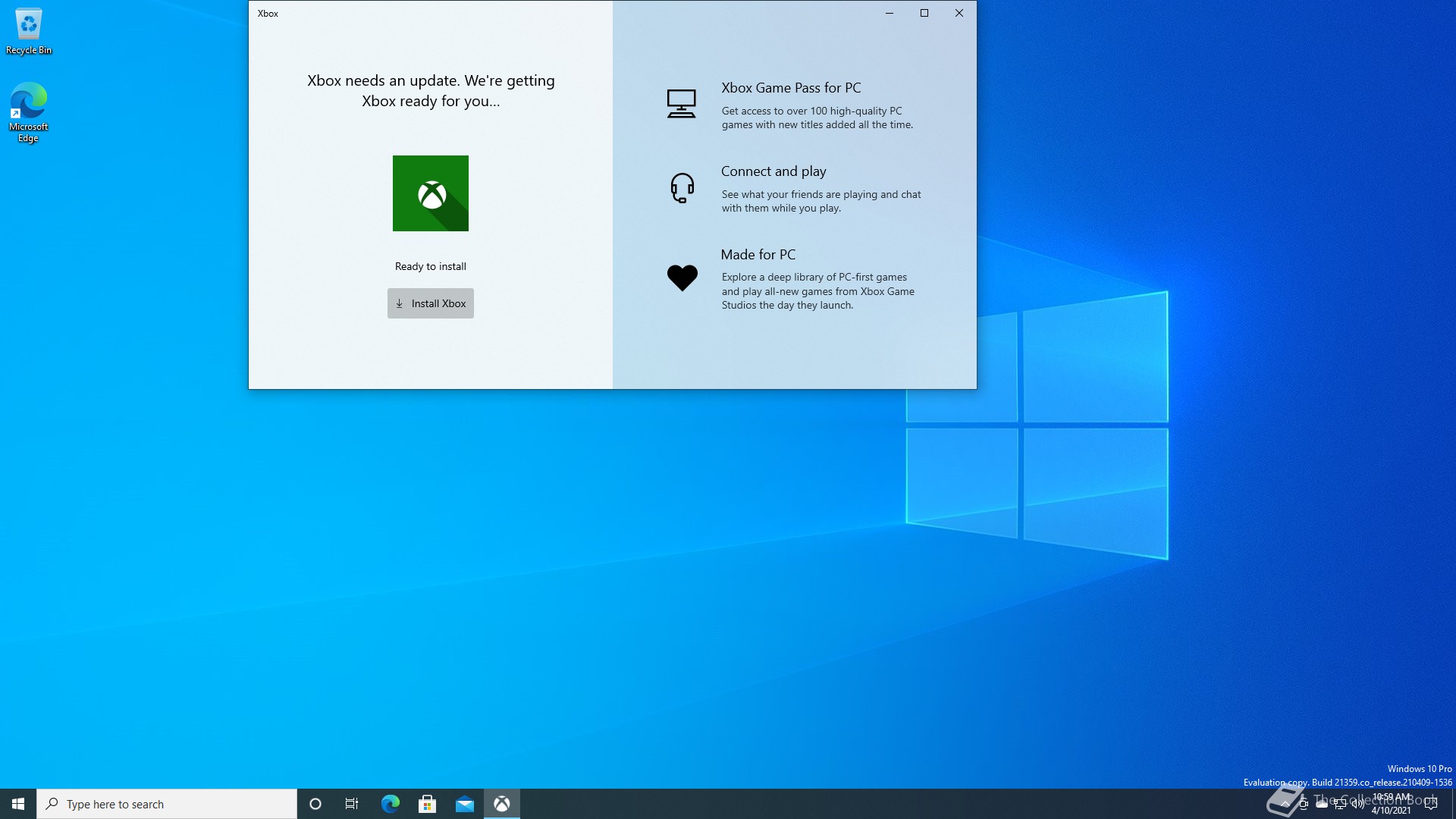Viewport: 1456px width, 819px height.
Task: Click the headset icon beside Connect and play
Action: click(682, 188)
